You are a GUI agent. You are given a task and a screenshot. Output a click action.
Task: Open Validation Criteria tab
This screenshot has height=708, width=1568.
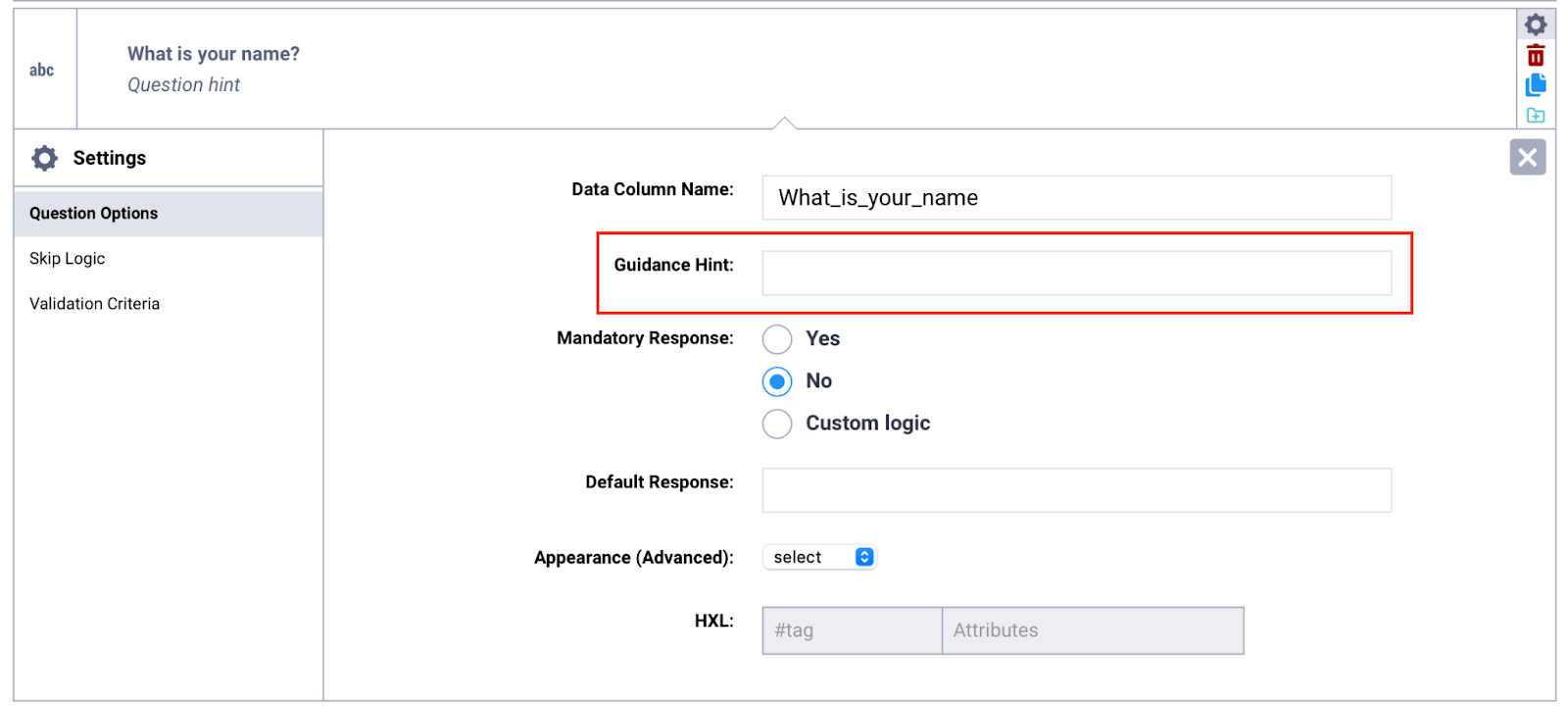(x=94, y=304)
